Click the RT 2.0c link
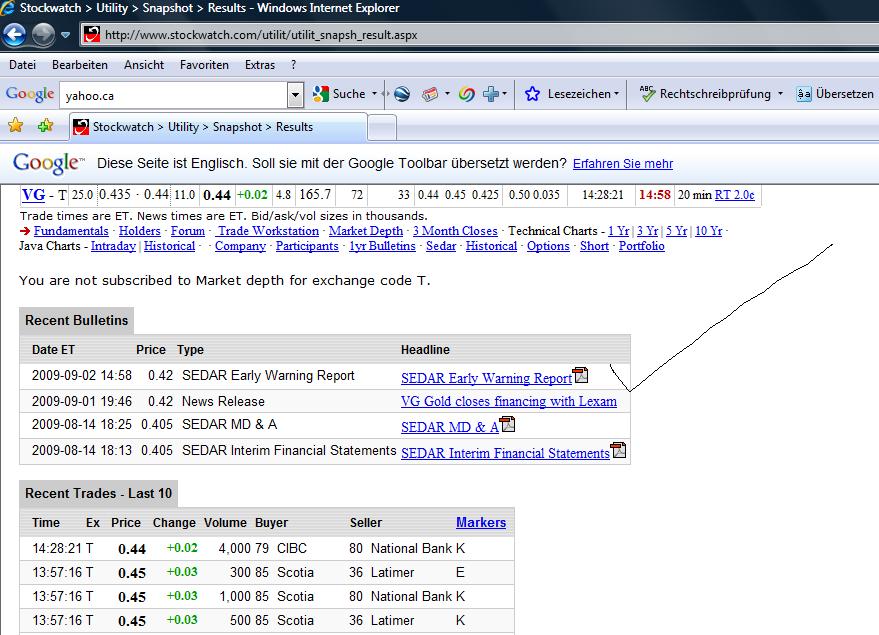This screenshot has width=879, height=635. 734,195
